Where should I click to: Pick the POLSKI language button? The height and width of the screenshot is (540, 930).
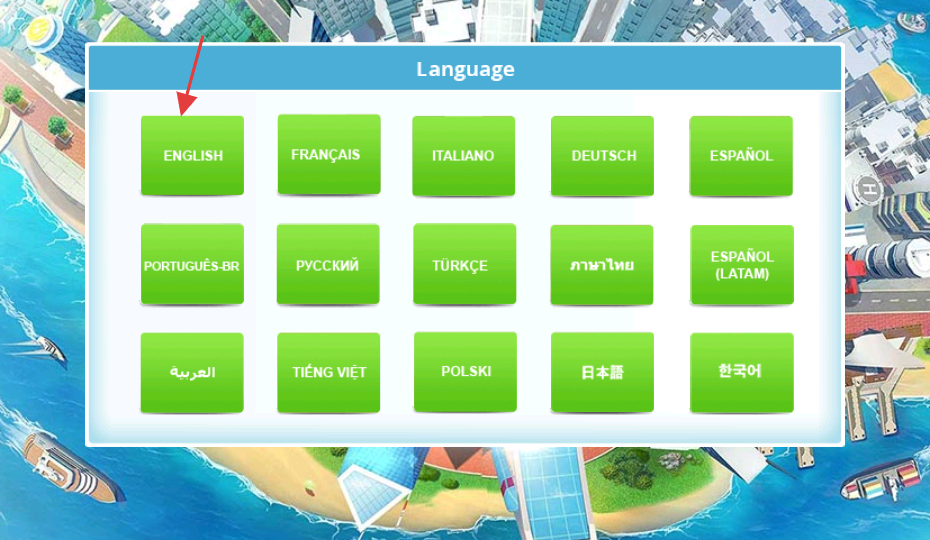[465, 371]
